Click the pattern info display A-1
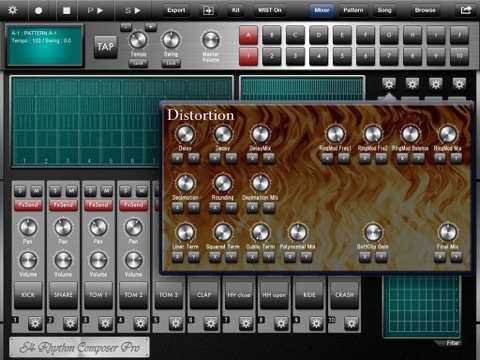 [x=44, y=46]
